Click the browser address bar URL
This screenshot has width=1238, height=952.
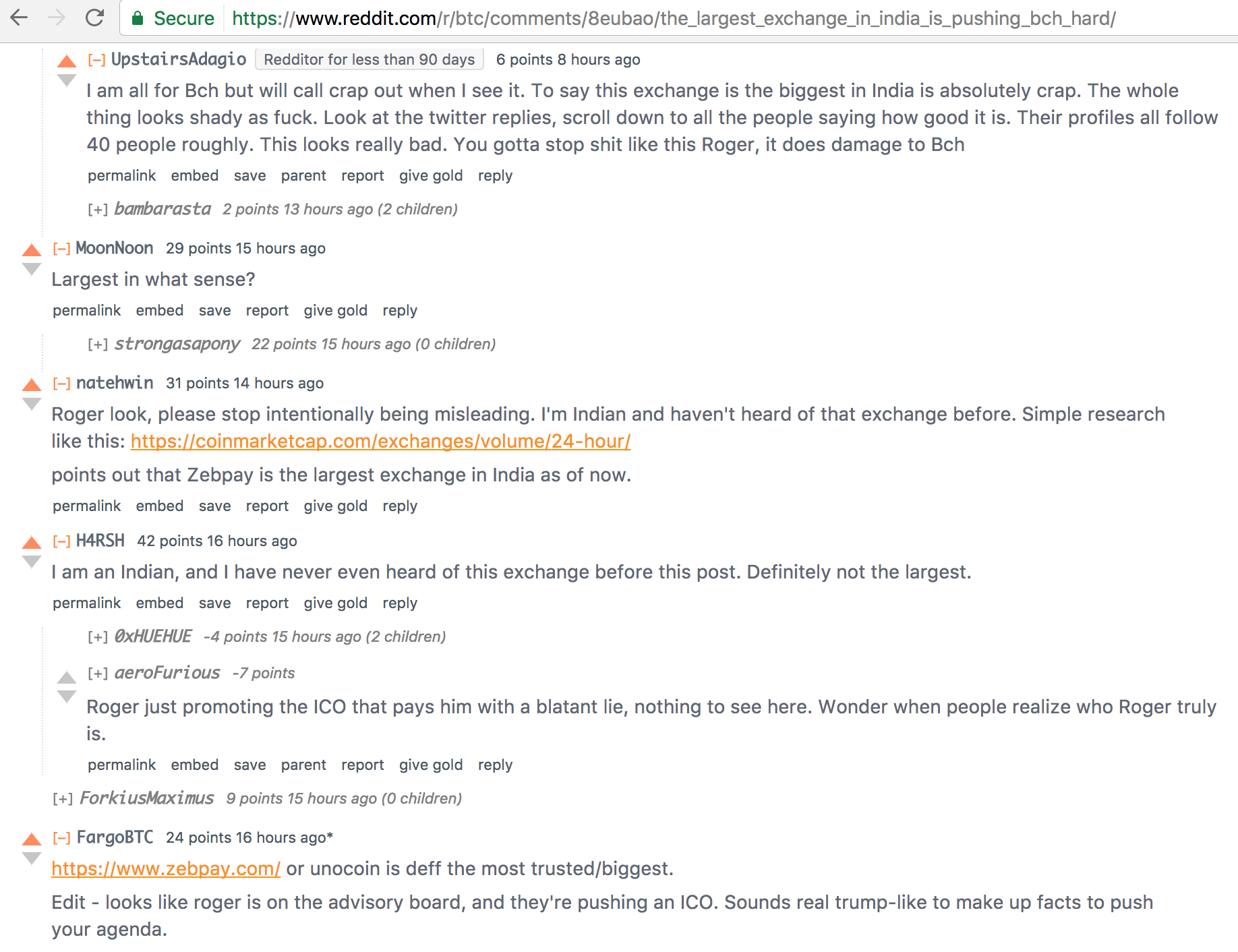pyautogui.click(x=674, y=18)
